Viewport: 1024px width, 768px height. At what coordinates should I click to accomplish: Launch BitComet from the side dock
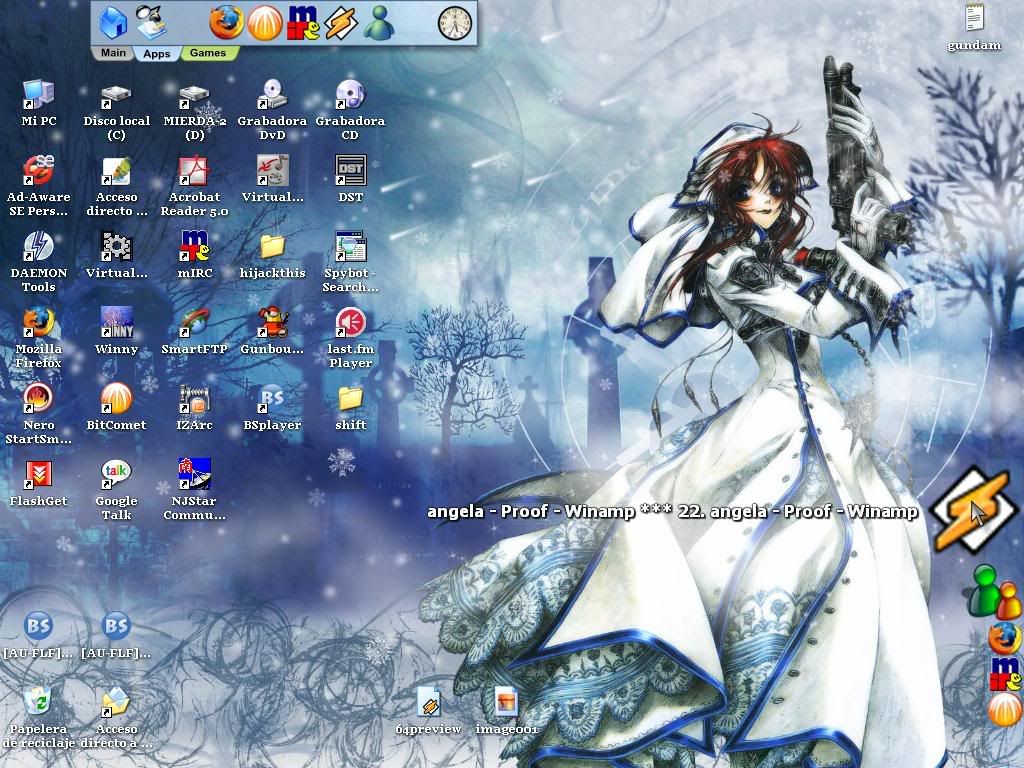coord(1004,710)
